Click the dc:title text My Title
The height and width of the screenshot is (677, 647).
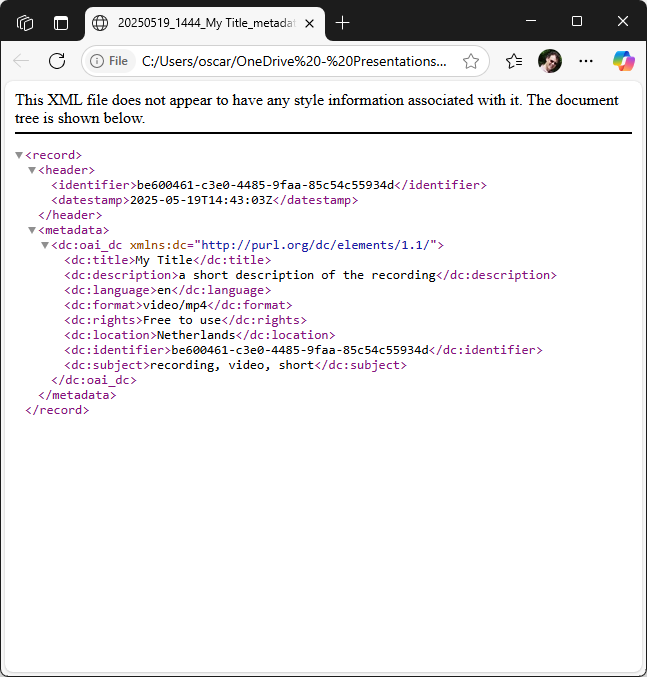(164, 260)
